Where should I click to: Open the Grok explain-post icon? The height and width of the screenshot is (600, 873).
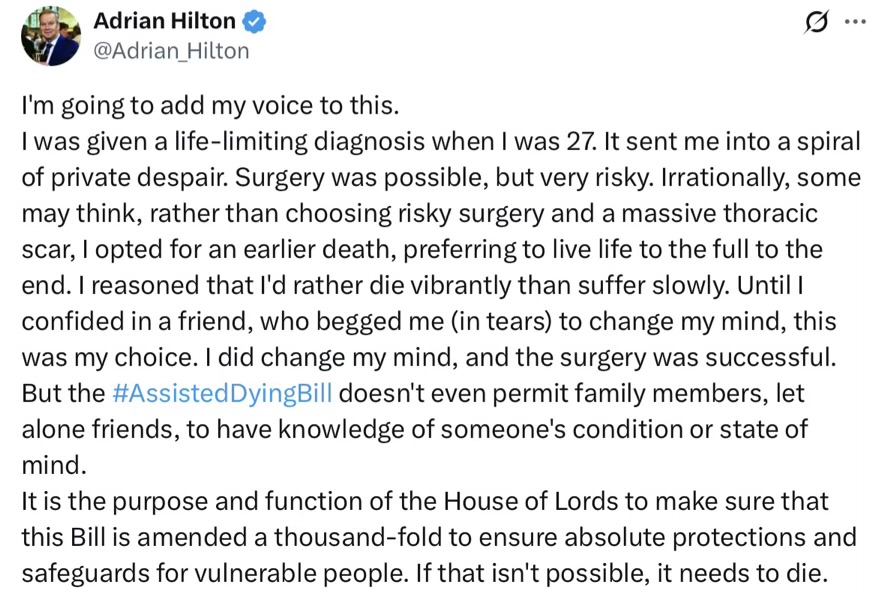816,22
